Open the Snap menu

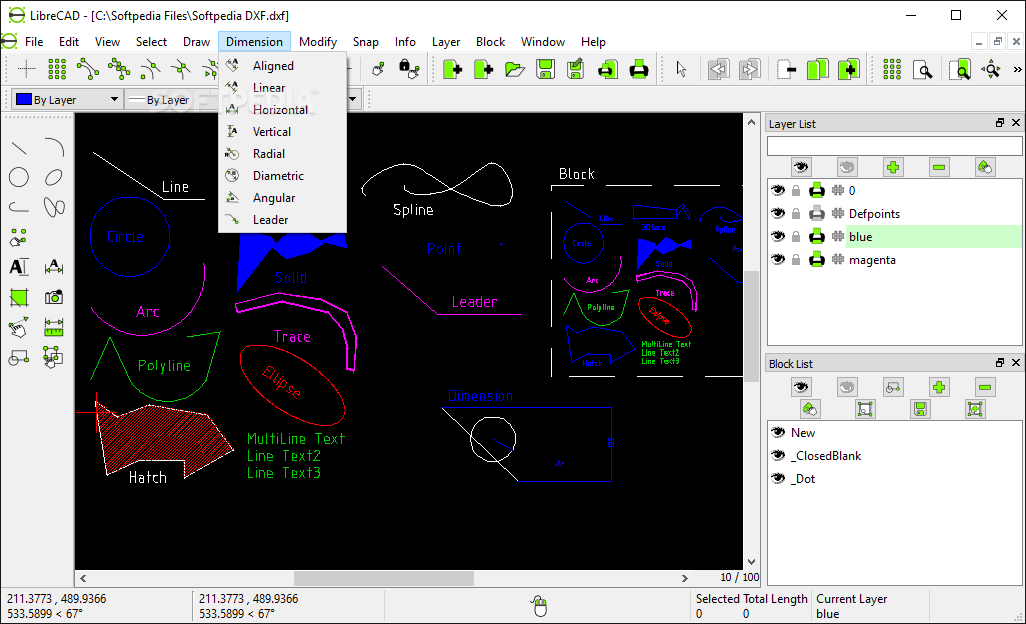[365, 42]
